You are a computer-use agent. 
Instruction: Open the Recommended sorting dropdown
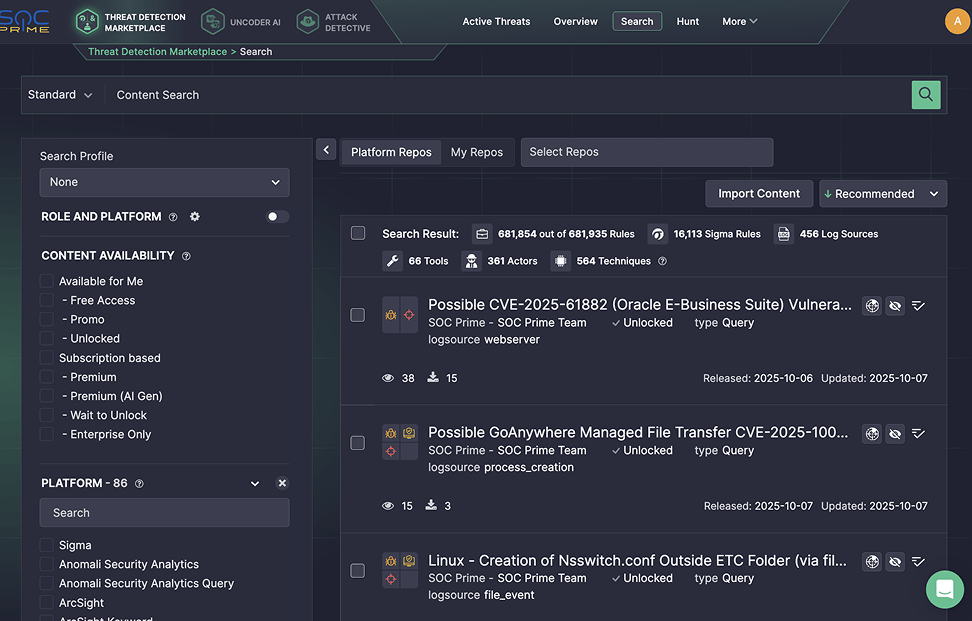point(882,193)
